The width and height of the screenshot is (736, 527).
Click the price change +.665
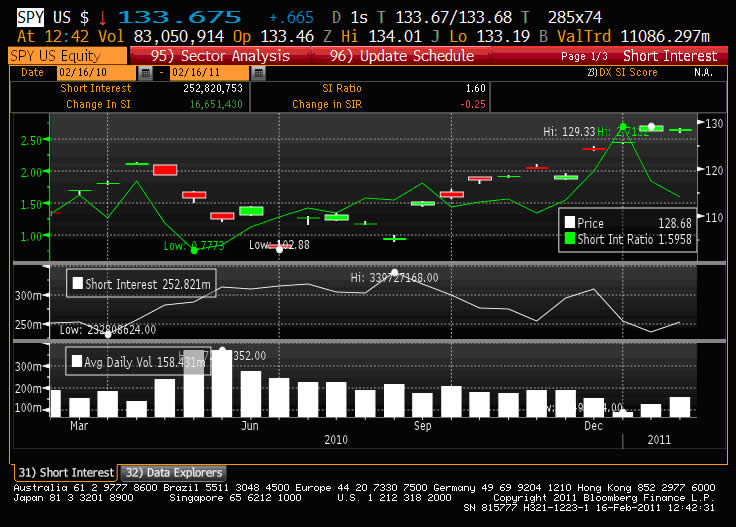pyautogui.click(x=291, y=18)
